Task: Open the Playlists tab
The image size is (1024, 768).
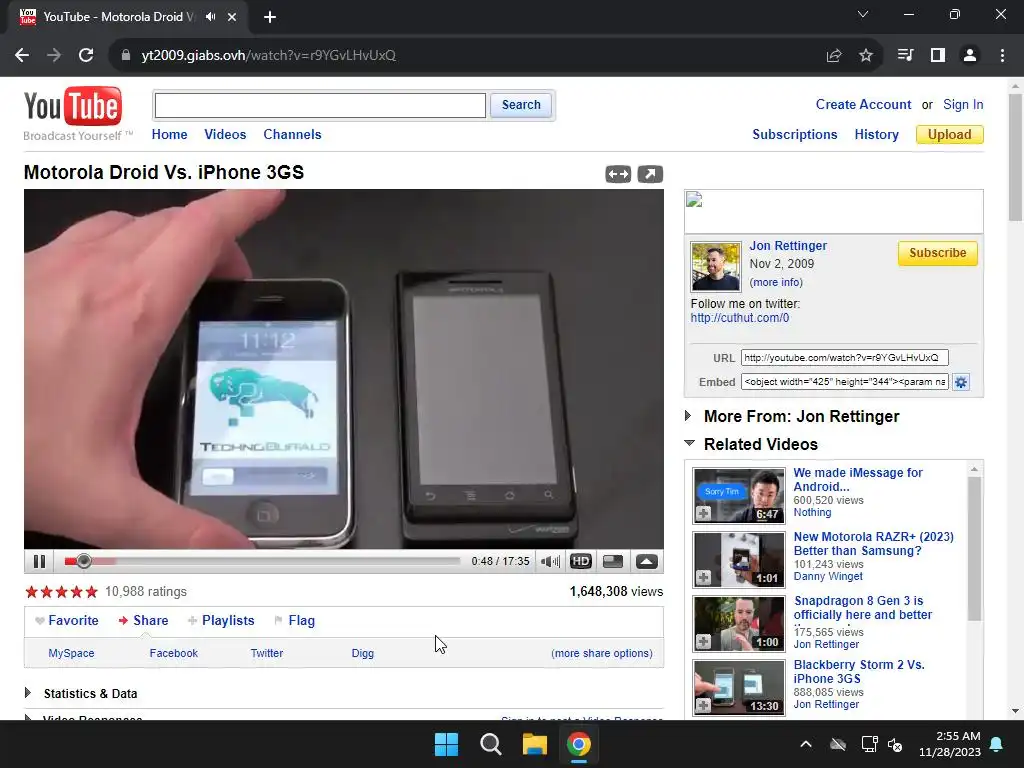Action: 221,620
